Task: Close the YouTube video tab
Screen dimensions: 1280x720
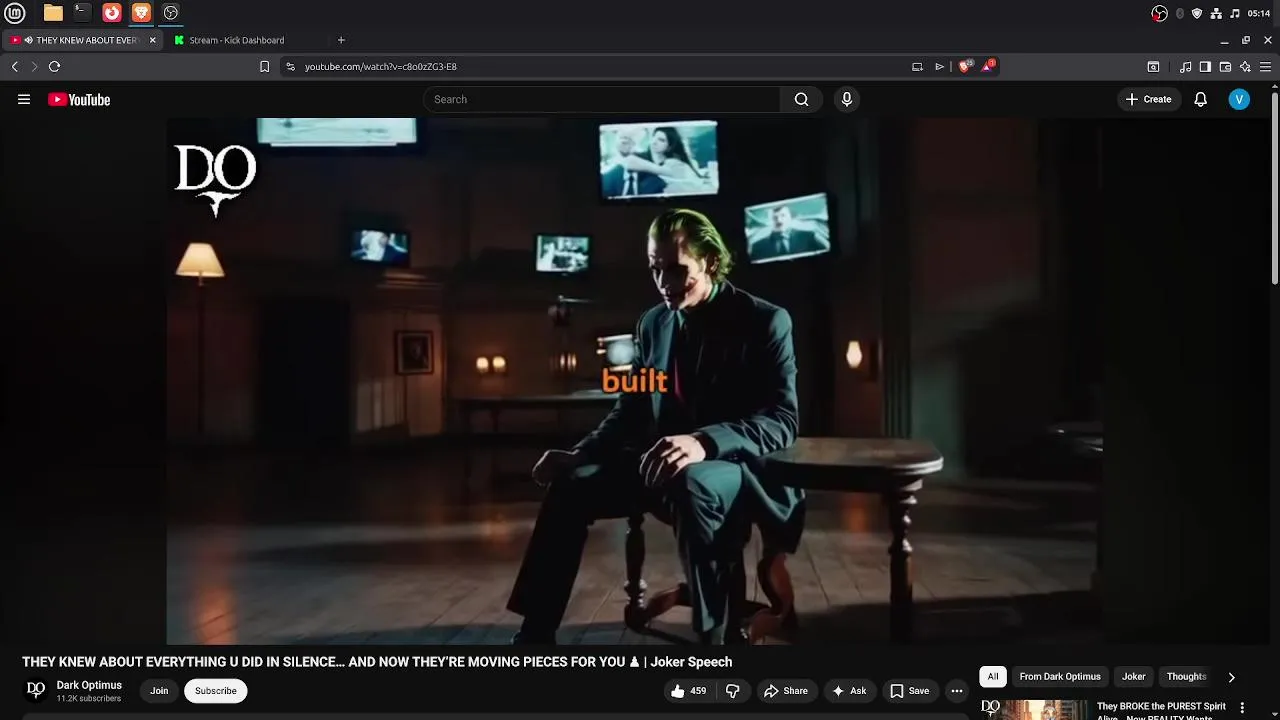Action: (153, 40)
